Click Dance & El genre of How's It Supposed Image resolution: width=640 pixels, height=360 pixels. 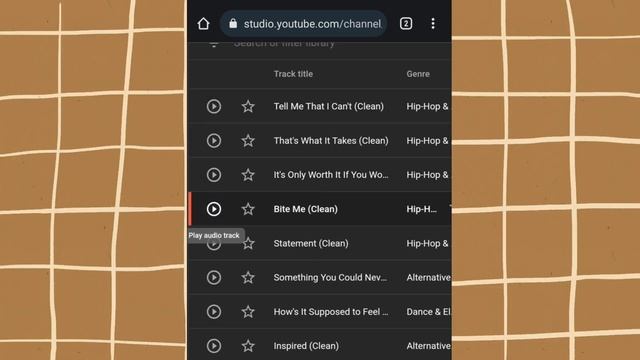coord(429,312)
